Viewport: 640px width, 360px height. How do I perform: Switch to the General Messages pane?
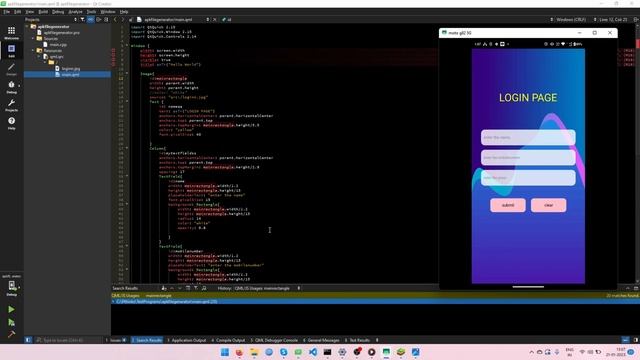pos(321,340)
